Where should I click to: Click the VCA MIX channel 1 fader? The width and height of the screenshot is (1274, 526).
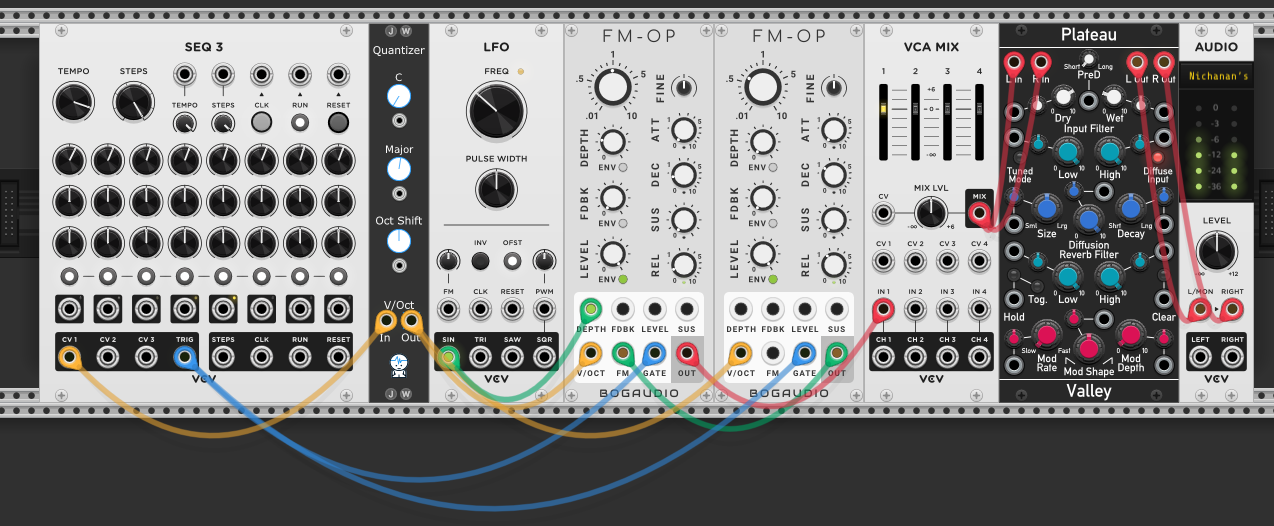883,109
